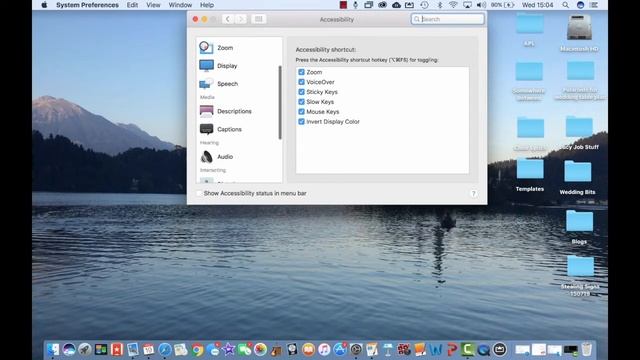Toggle Invert Display Color checkbox
Image resolution: width=640 pixels, height=360 pixels.
(x=301, y=122)
